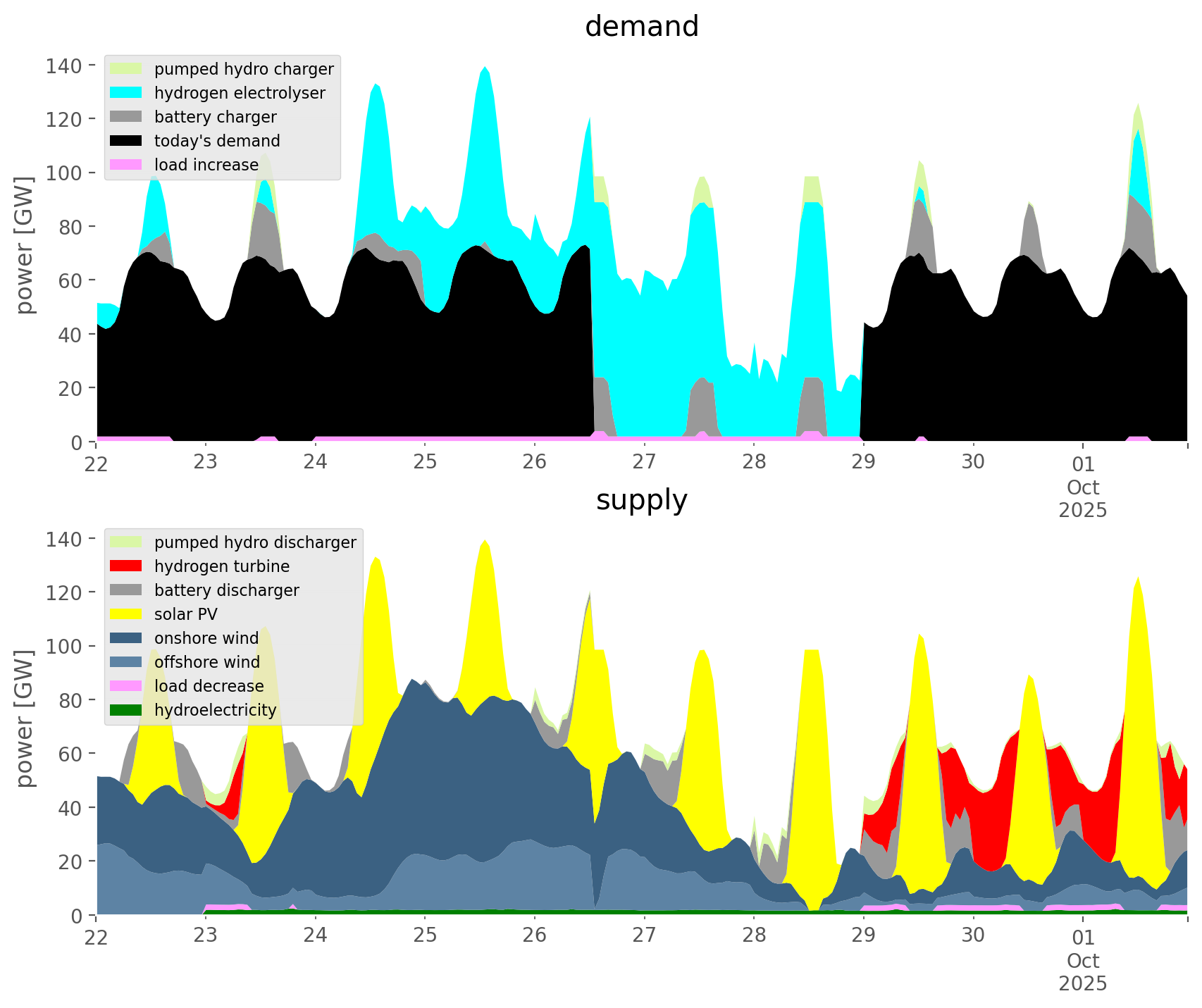Click the 01 Oct 2025 tick on supply chart

1083,959
